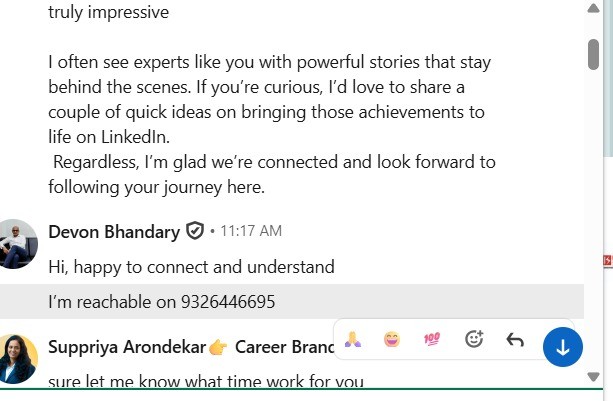Open Suppriya Arondekar's profile picture
This screenshot has height=401, width=613.
(17, 358)
